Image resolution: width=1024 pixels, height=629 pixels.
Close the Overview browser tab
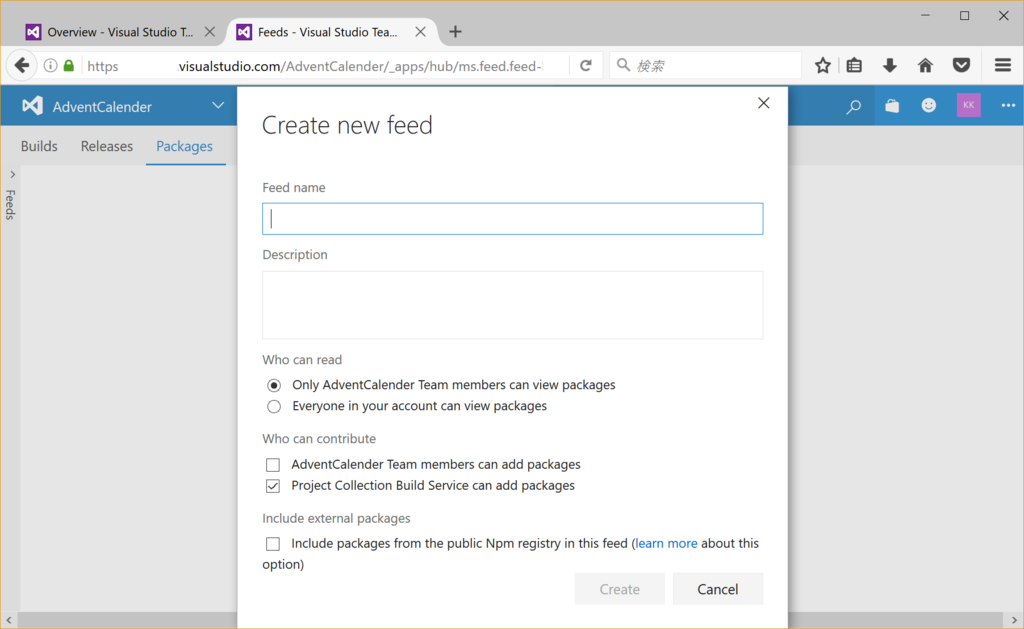pyautogui.click(x=210, y=31)
